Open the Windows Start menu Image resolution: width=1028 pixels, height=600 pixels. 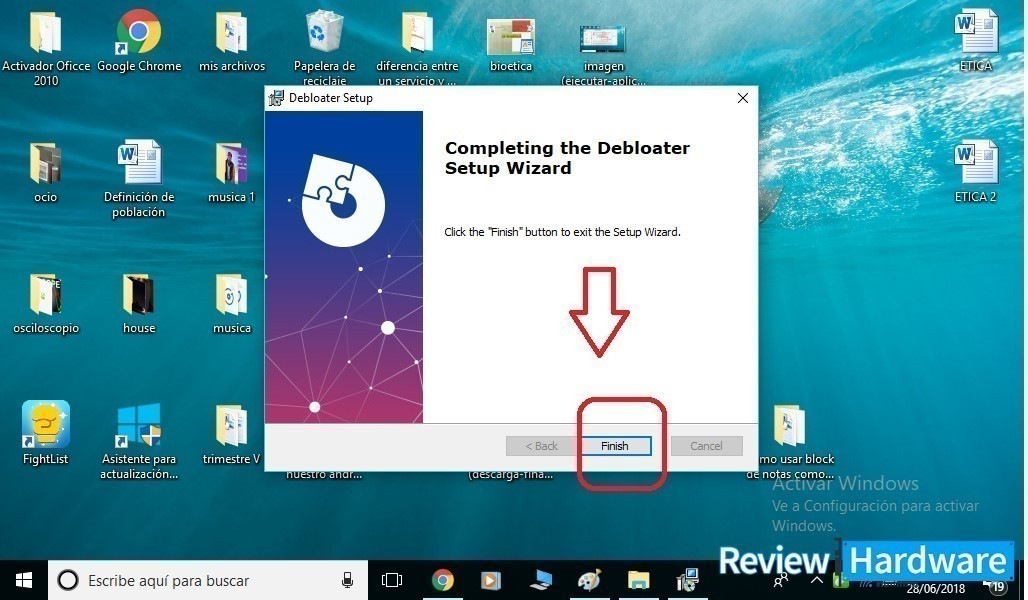click(x=24, y=580)
